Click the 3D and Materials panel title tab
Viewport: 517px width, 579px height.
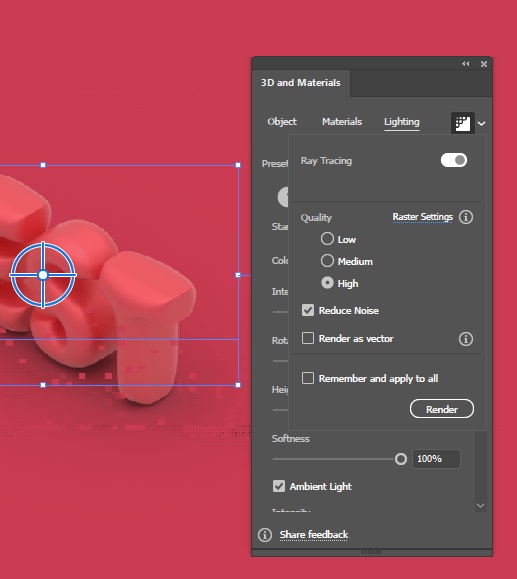(x=301, y=83)
